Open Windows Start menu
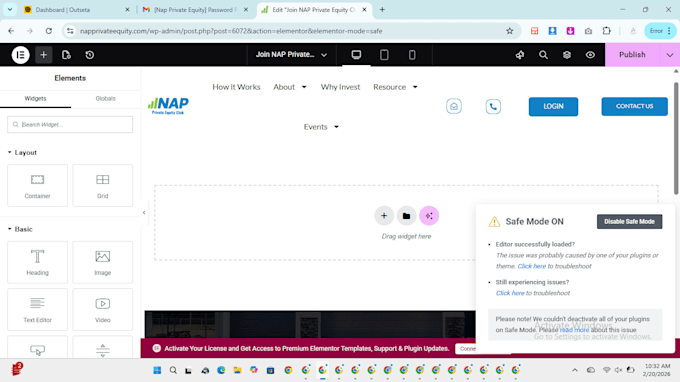 (x=157, y=370)
